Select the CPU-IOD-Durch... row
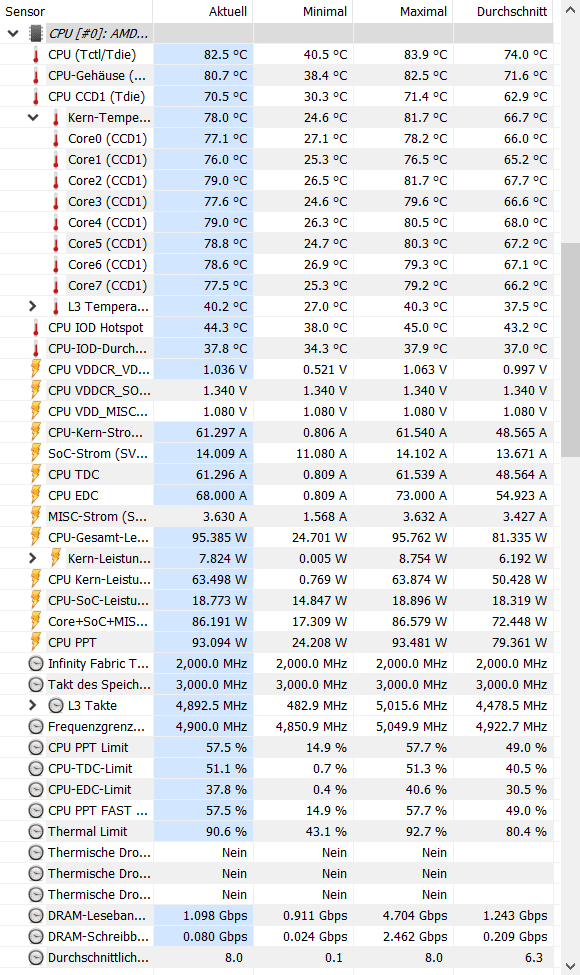 (x=276, y=349)
